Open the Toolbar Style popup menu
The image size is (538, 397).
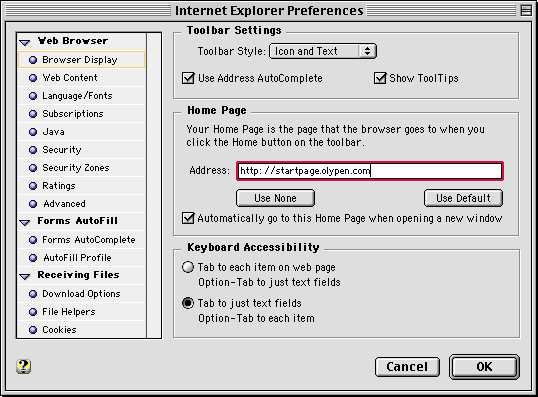tap(323, 51)
